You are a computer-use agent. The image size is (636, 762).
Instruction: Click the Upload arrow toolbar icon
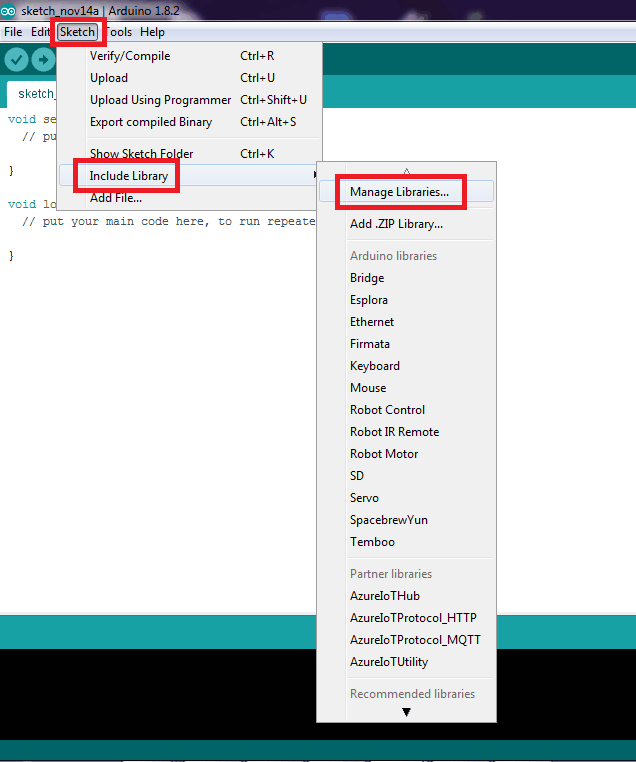point(43,60)
